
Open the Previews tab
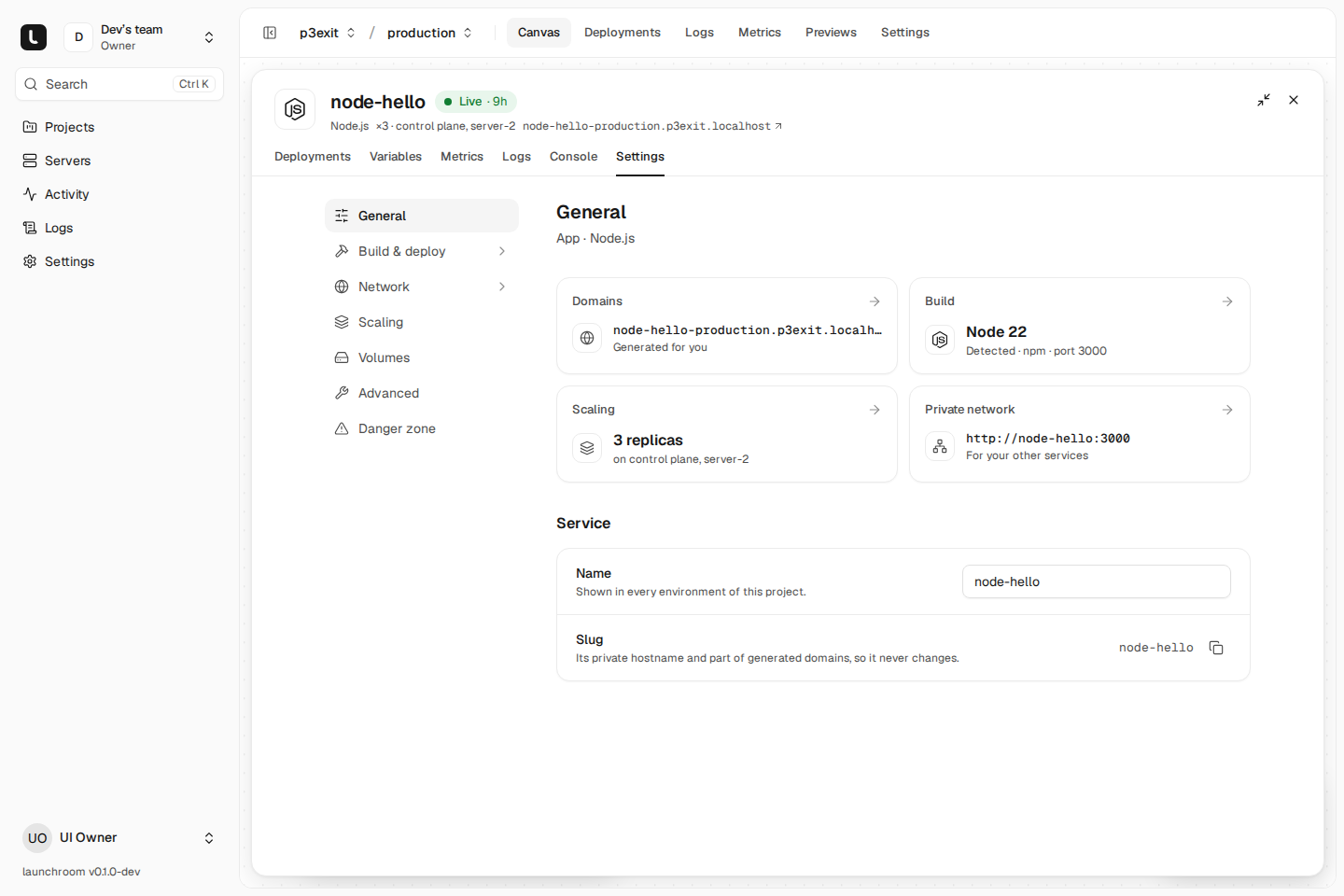coord(831,33)
